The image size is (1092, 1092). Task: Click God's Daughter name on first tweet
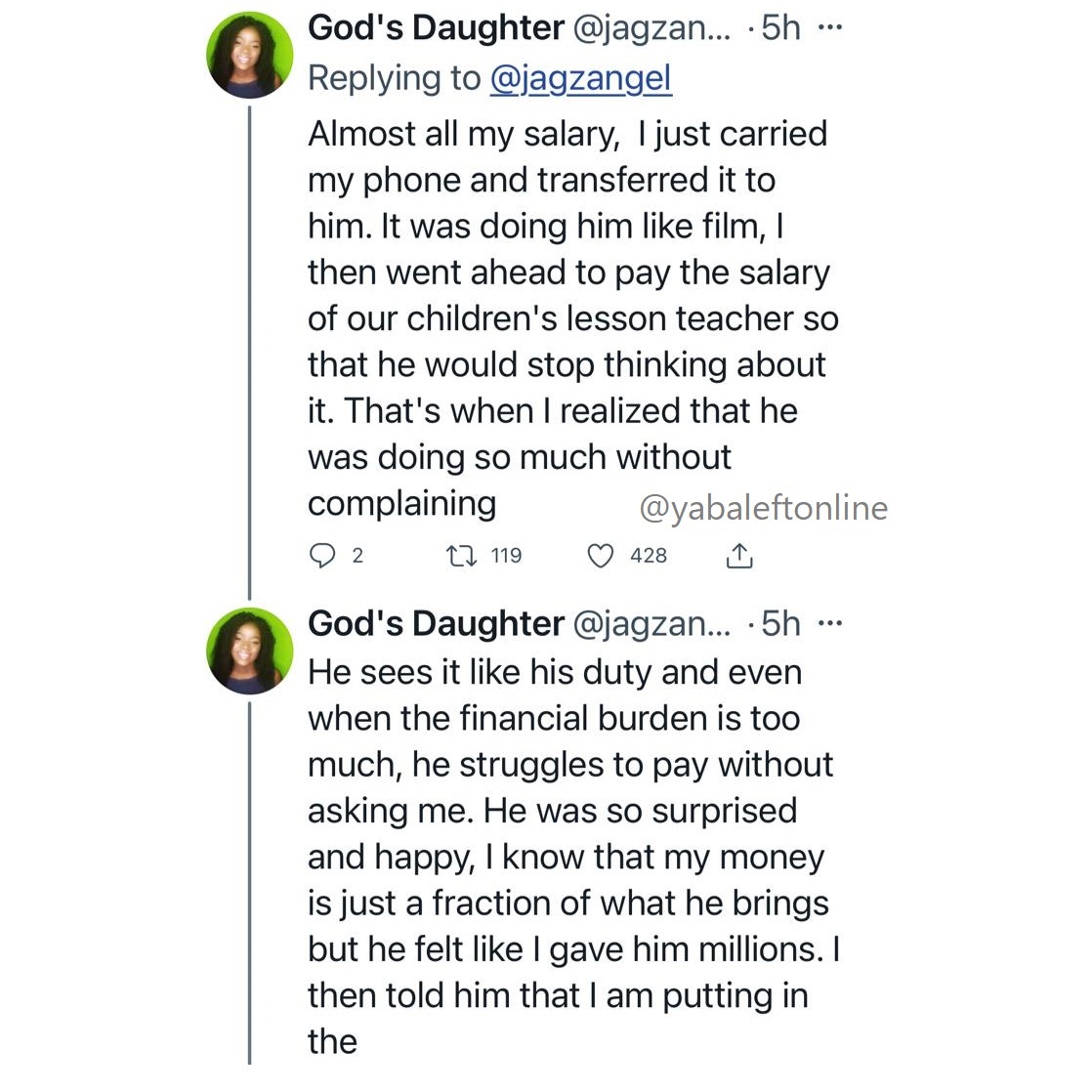436,28
